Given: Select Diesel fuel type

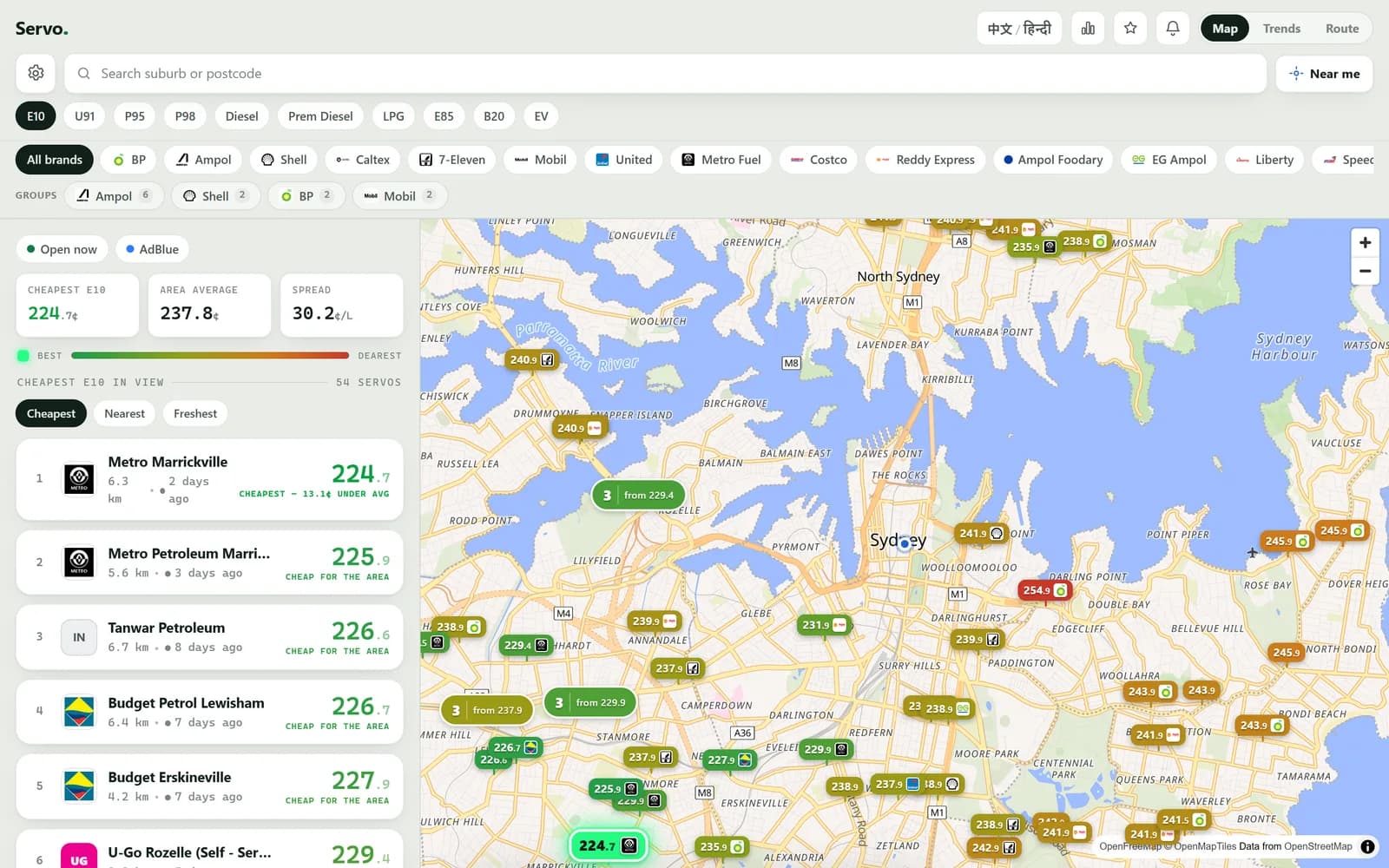Looking at the screenshot, I should (x=241, y=116).
